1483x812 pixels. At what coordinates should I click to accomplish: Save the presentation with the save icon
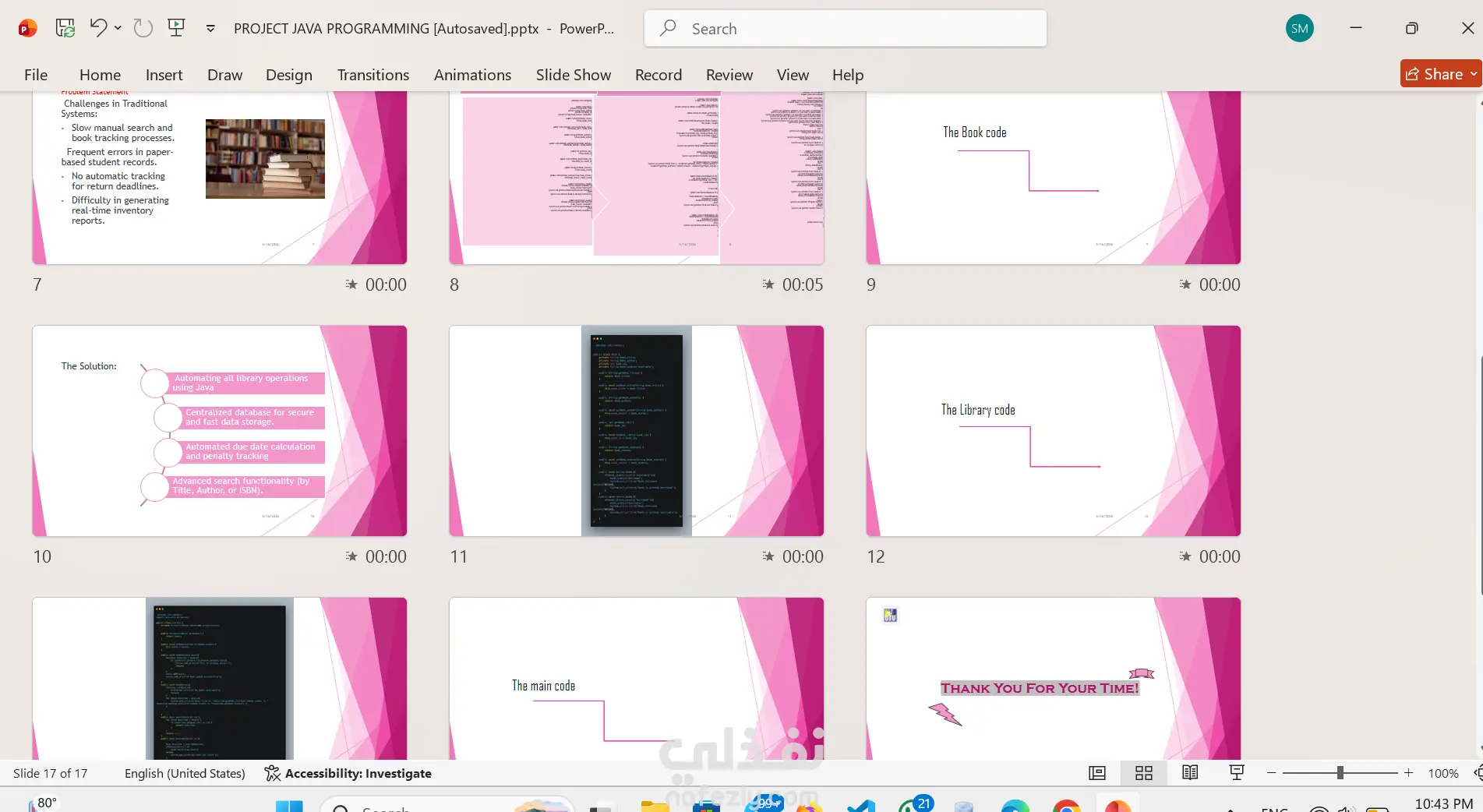click(x=65, y=29)
